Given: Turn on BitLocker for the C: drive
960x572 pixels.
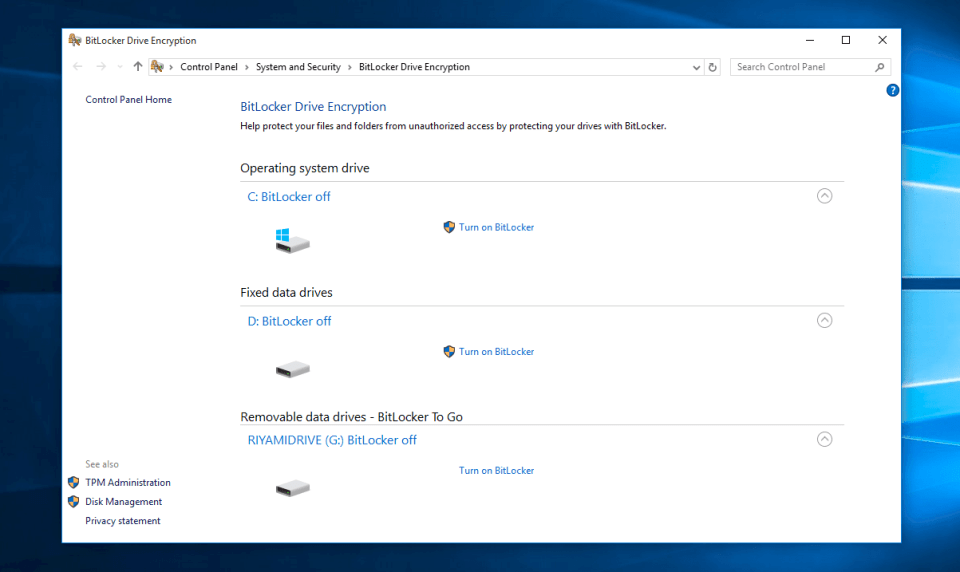Looking at the screenshot, I should point(496,227).
